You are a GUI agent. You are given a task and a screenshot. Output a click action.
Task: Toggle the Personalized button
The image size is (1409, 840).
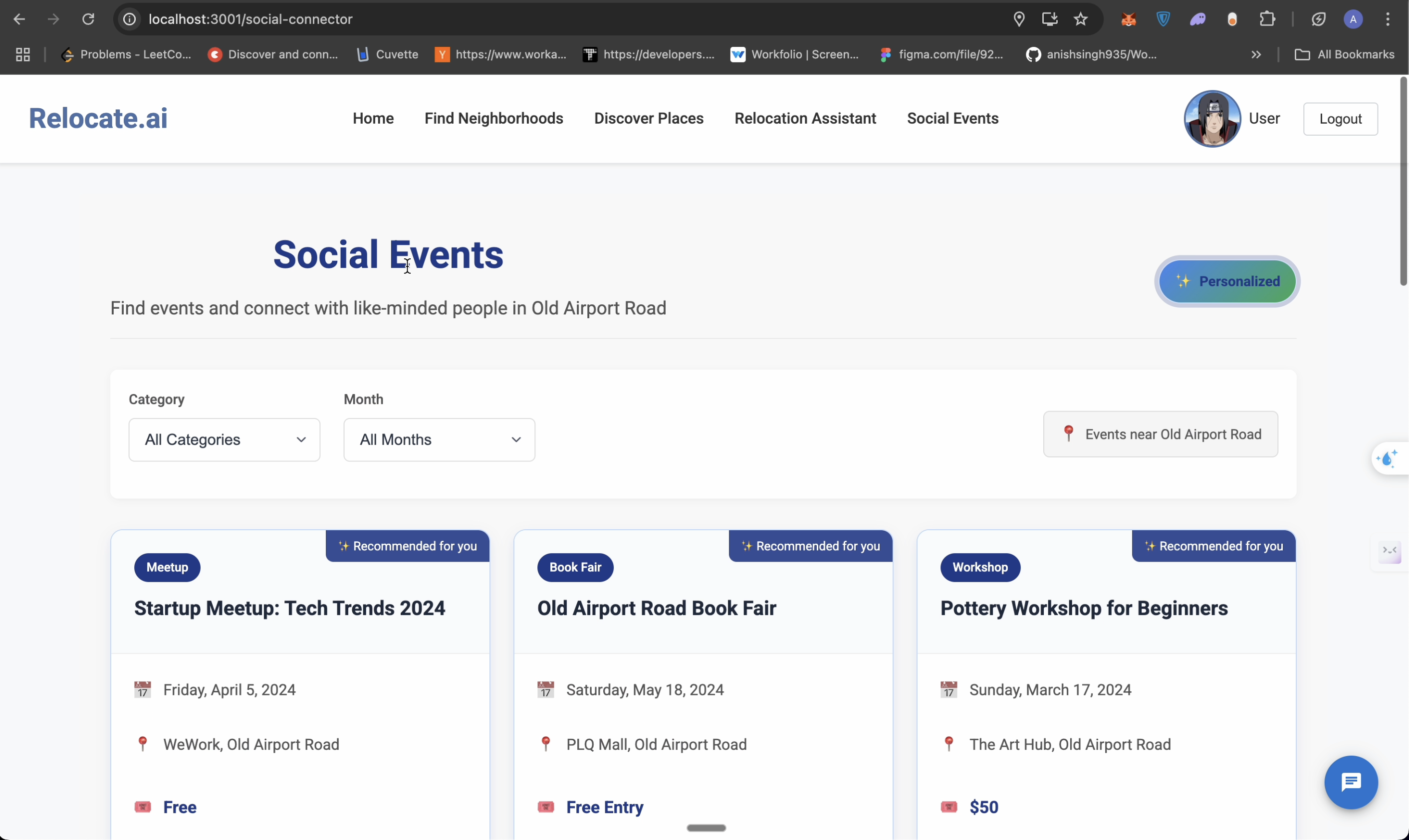click(x=1227, y=281)
